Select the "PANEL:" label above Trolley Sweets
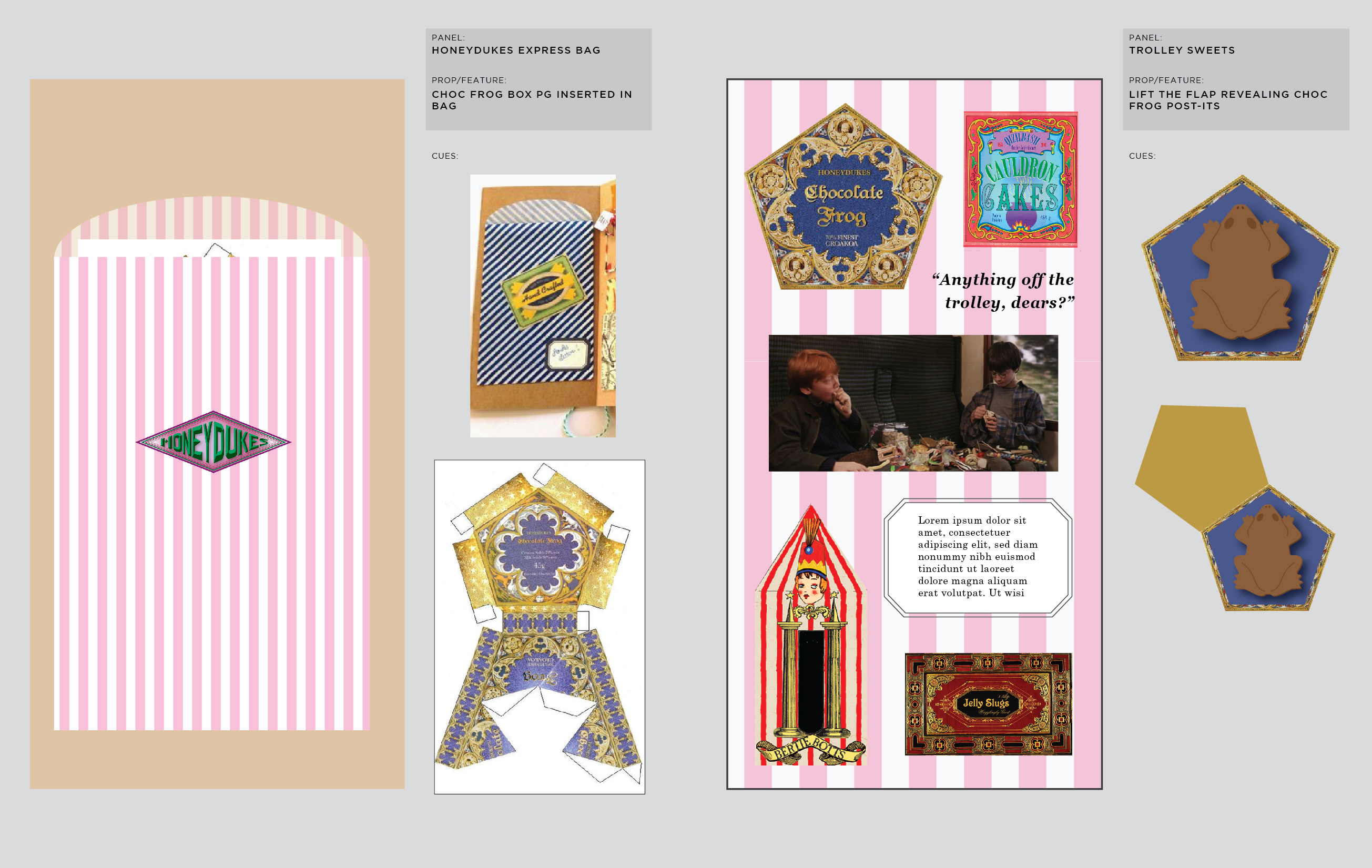1372x868 pixels. point(1145,38)
